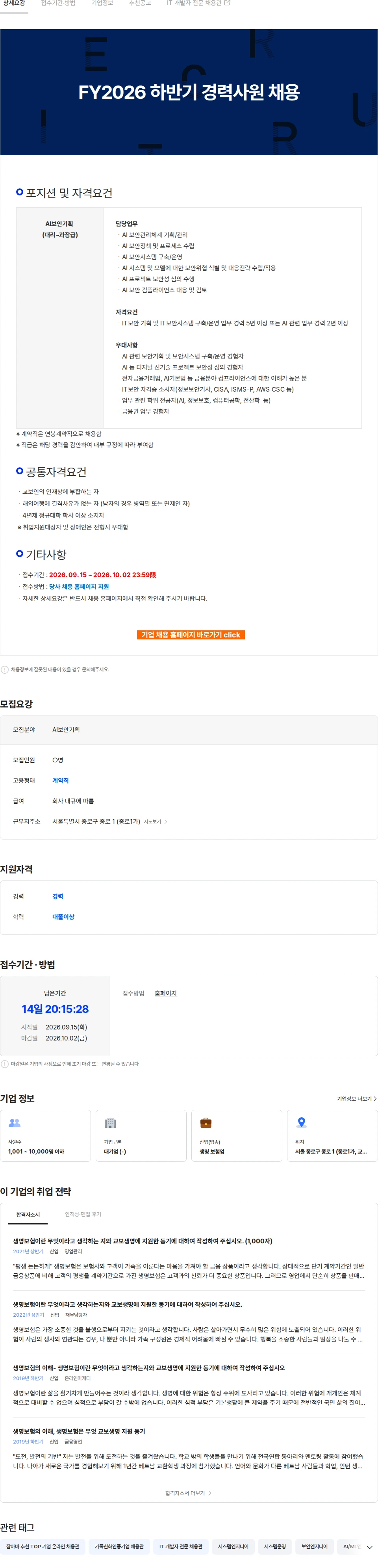Click the 서울특별시 종로구 종로 1 address text

[x=96, y=822]
